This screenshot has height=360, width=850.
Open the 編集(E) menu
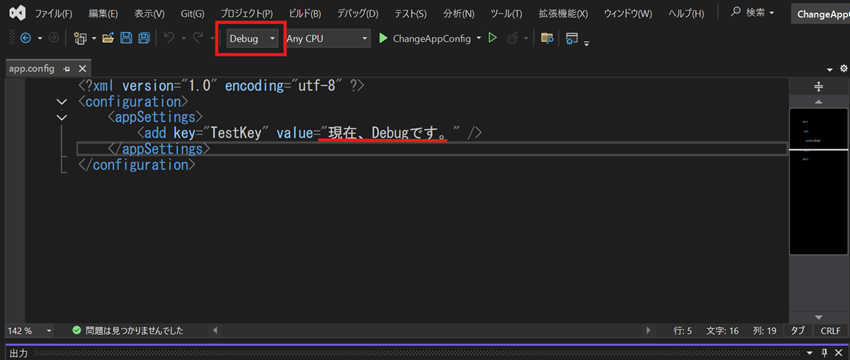pos(103,14)
